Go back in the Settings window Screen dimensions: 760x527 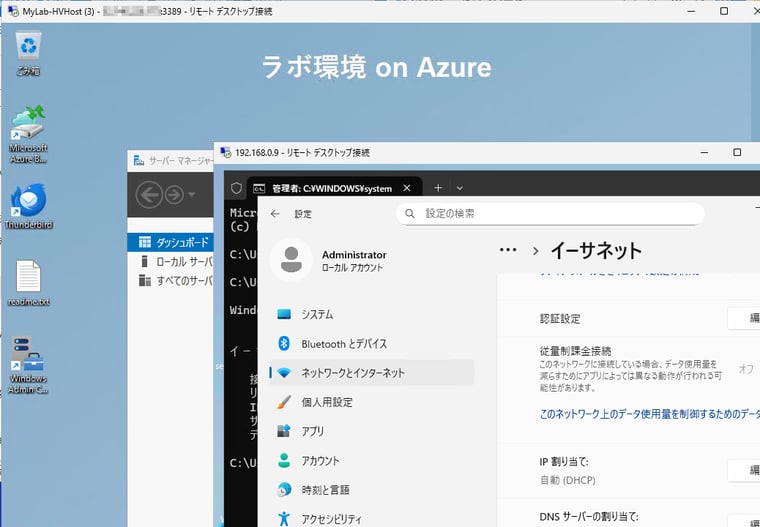(x=275, y=213)
